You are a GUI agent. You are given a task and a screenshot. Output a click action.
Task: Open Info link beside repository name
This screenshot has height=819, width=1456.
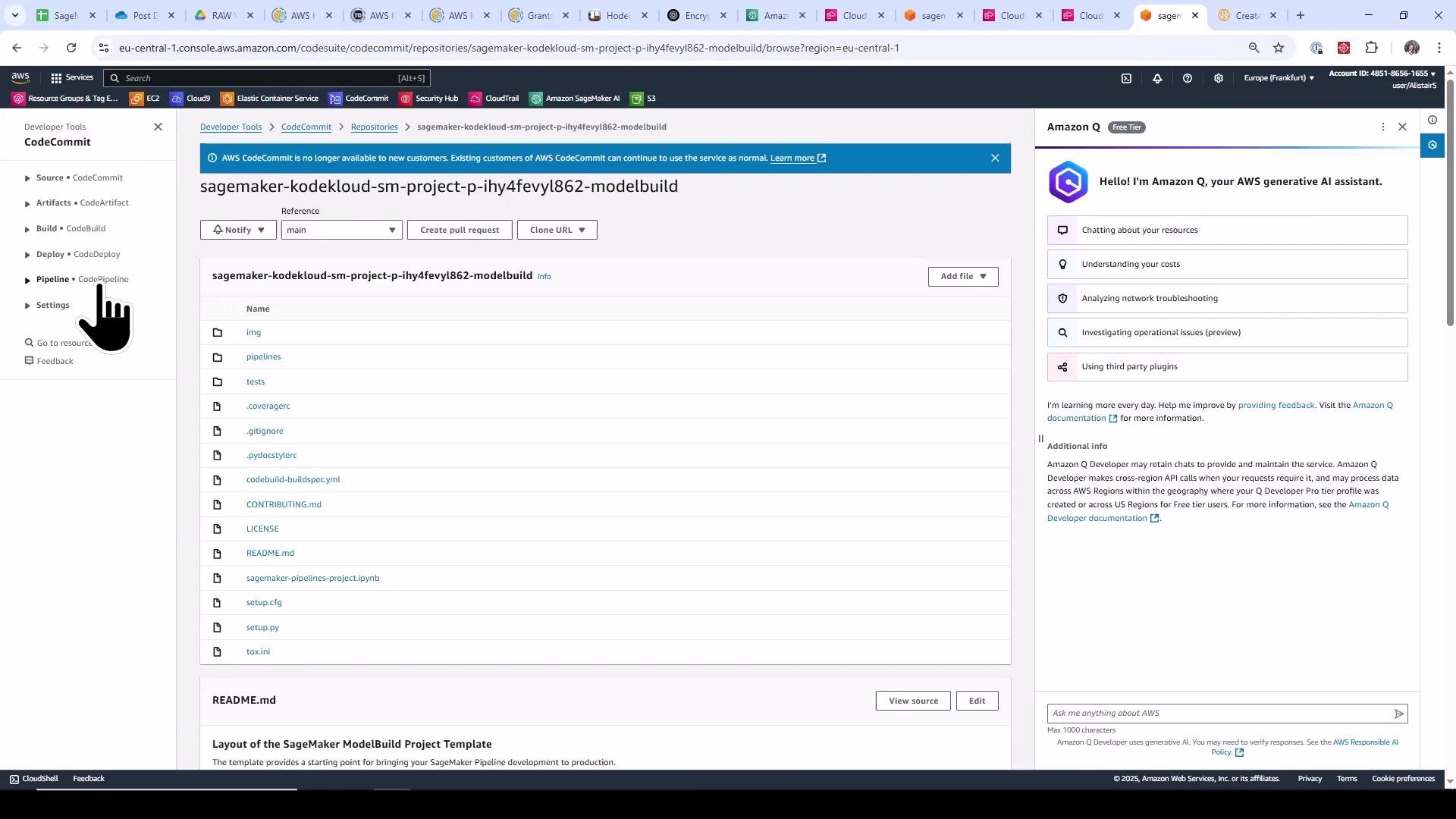click(544, 277)
